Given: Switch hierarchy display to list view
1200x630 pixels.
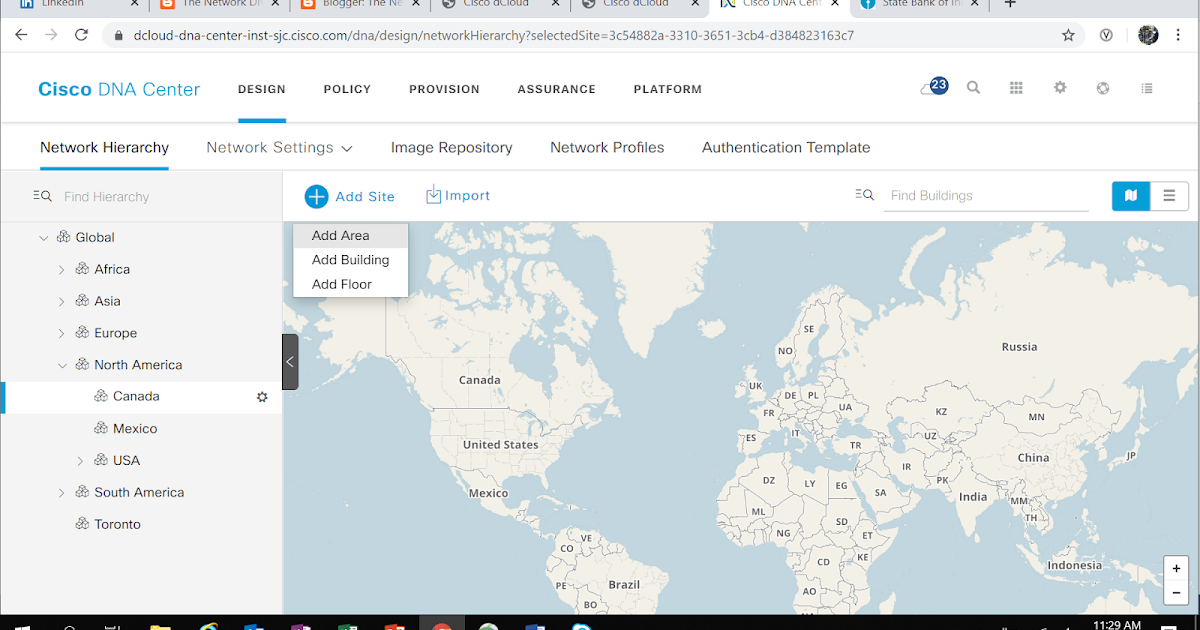Looking at the screenshot, I should point(1169,196).
